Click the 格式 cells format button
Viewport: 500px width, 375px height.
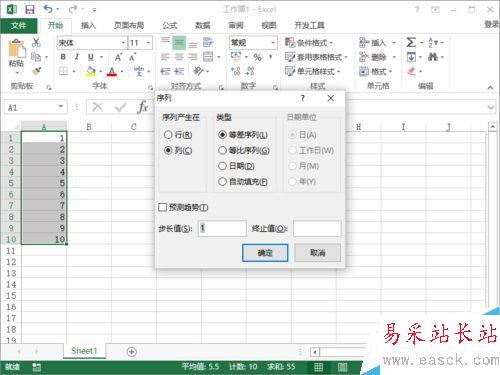tap(376, 71)
